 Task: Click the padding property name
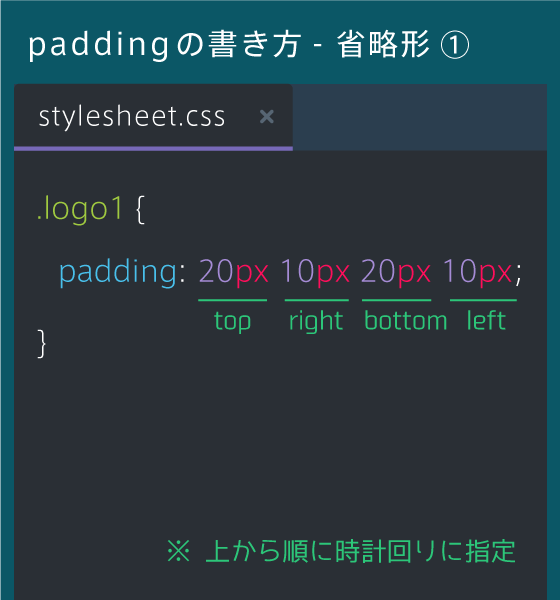[118, 272]
